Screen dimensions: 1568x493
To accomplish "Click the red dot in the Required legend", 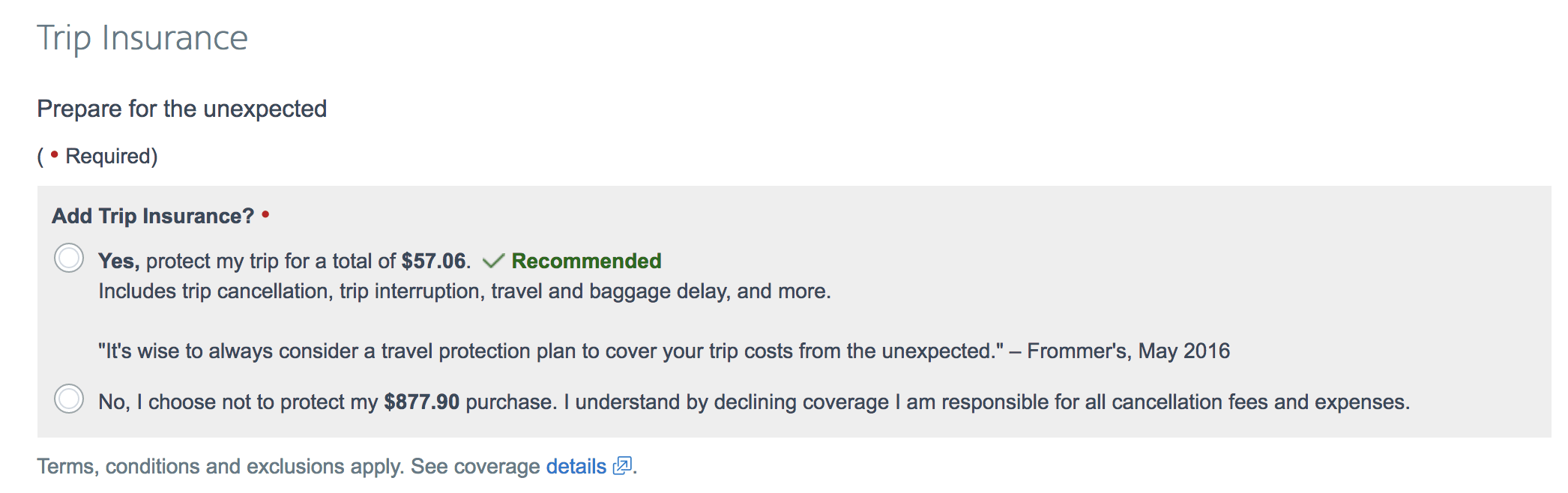I will point(54,154).
